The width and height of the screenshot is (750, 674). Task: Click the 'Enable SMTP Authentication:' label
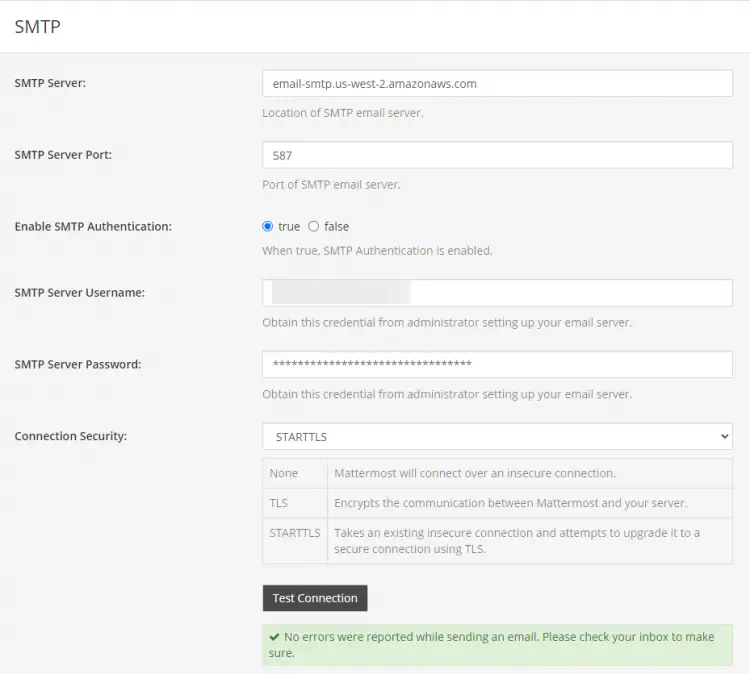(93, 227)
